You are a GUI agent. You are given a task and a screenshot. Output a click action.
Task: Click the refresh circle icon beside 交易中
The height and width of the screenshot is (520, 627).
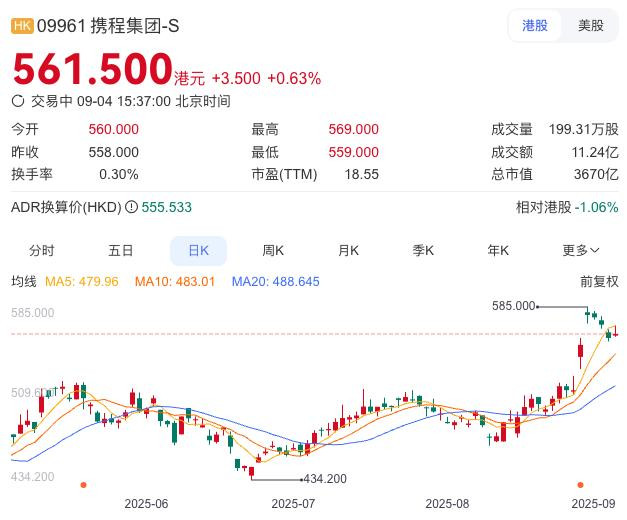click(18, 101)
